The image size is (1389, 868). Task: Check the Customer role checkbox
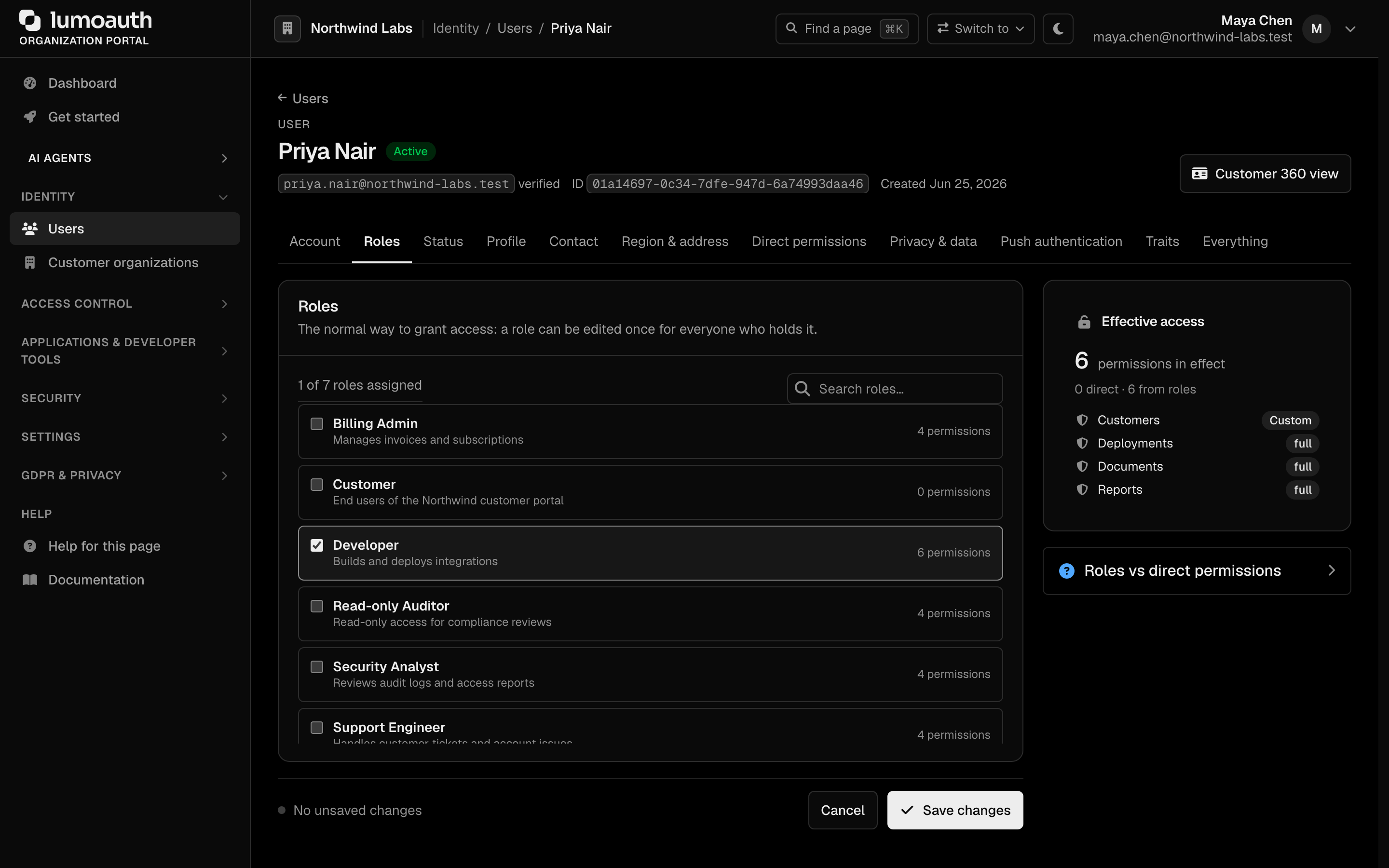317,485
